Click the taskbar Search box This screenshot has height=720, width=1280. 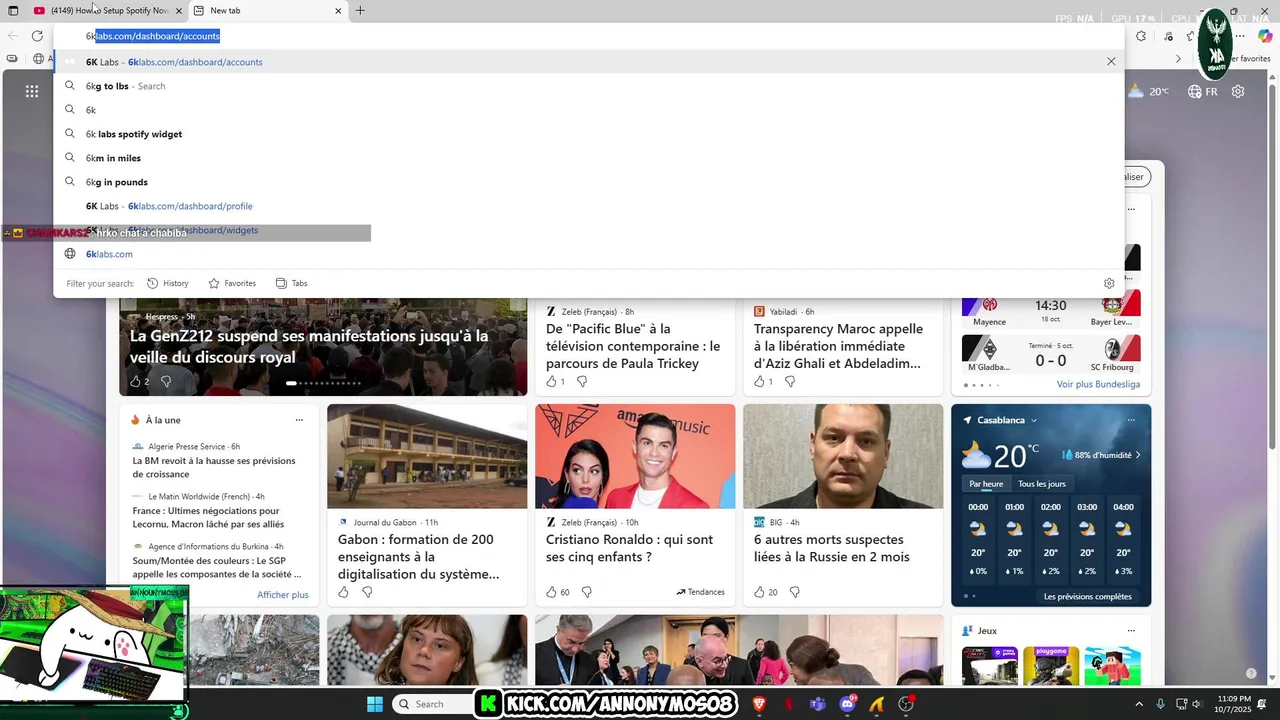[431, 704]
